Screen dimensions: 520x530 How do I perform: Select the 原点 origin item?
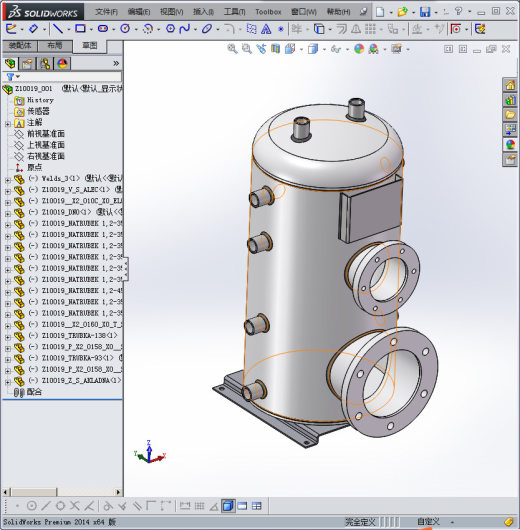34,167
